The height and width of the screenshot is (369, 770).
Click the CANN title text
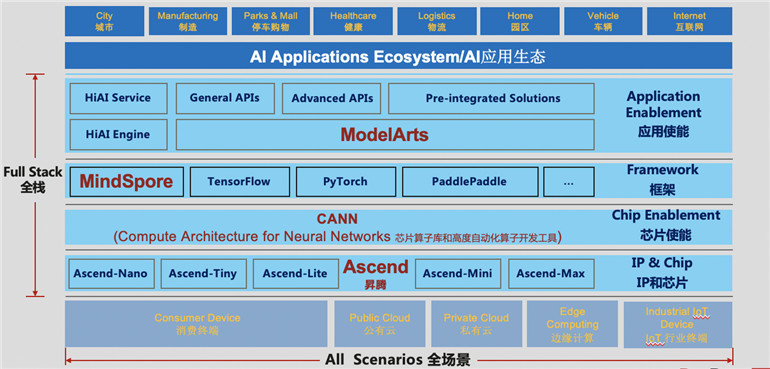coord(337,219)
